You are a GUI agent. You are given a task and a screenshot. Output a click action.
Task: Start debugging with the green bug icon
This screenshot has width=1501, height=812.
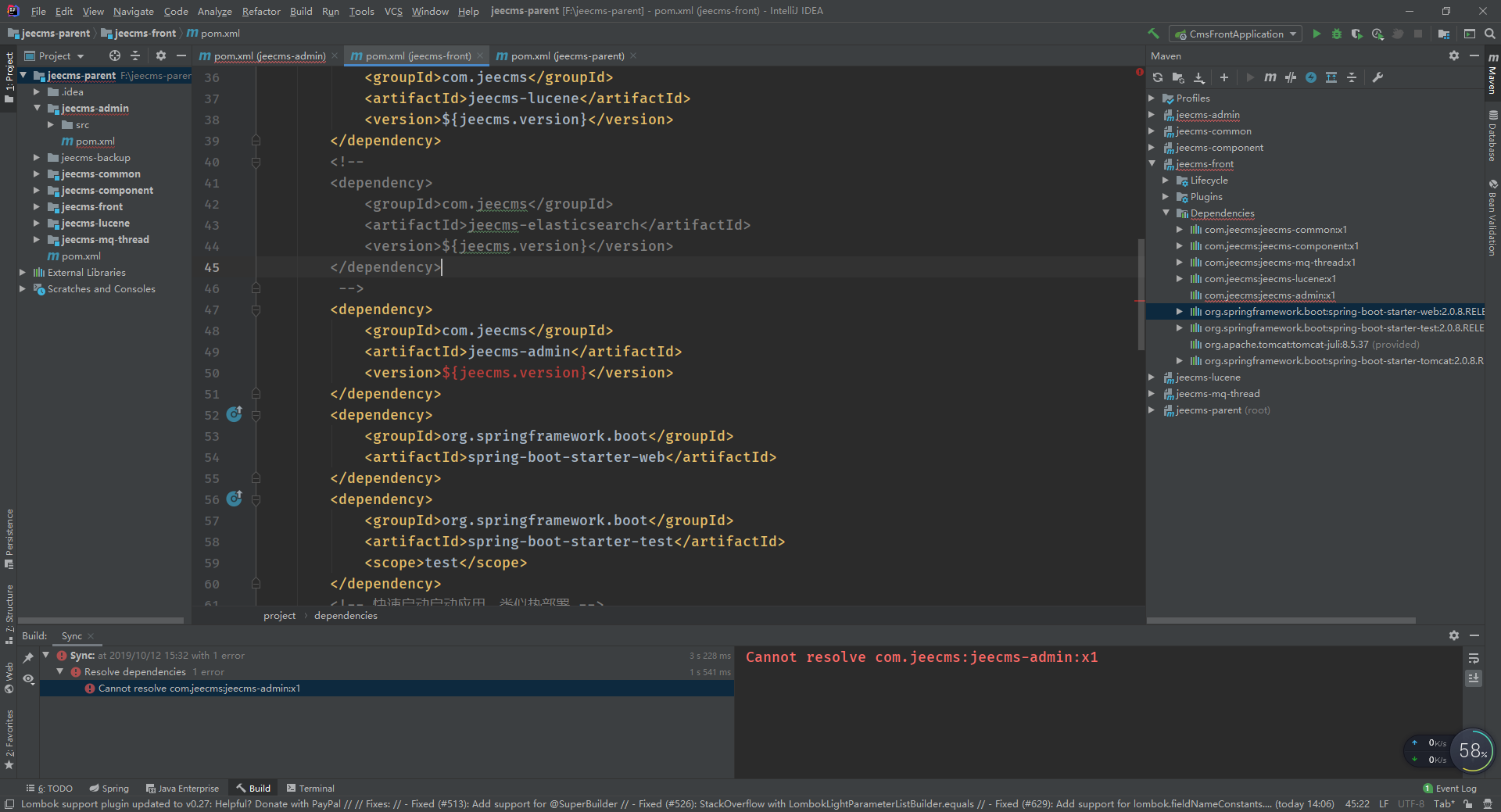click(1337, 34)
